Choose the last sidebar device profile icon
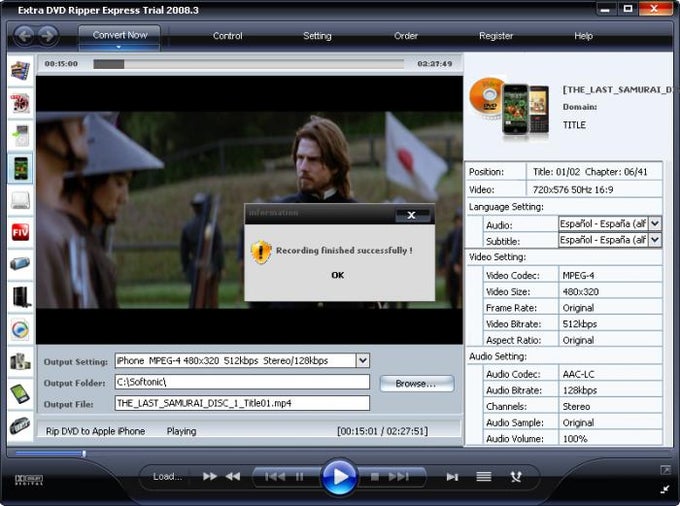Image resolution: width=680 pixels, height=506 pixels. pos(20,425)
